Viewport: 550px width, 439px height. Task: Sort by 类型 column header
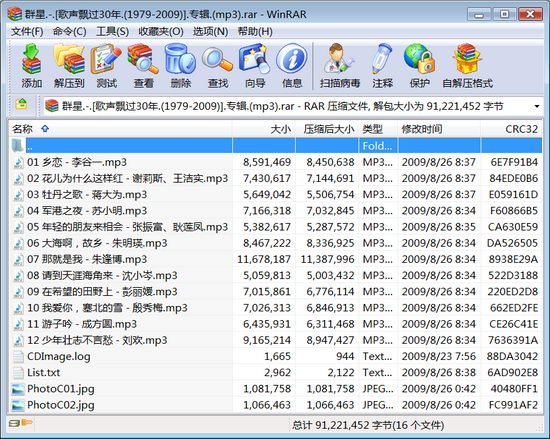click(378, 129)
